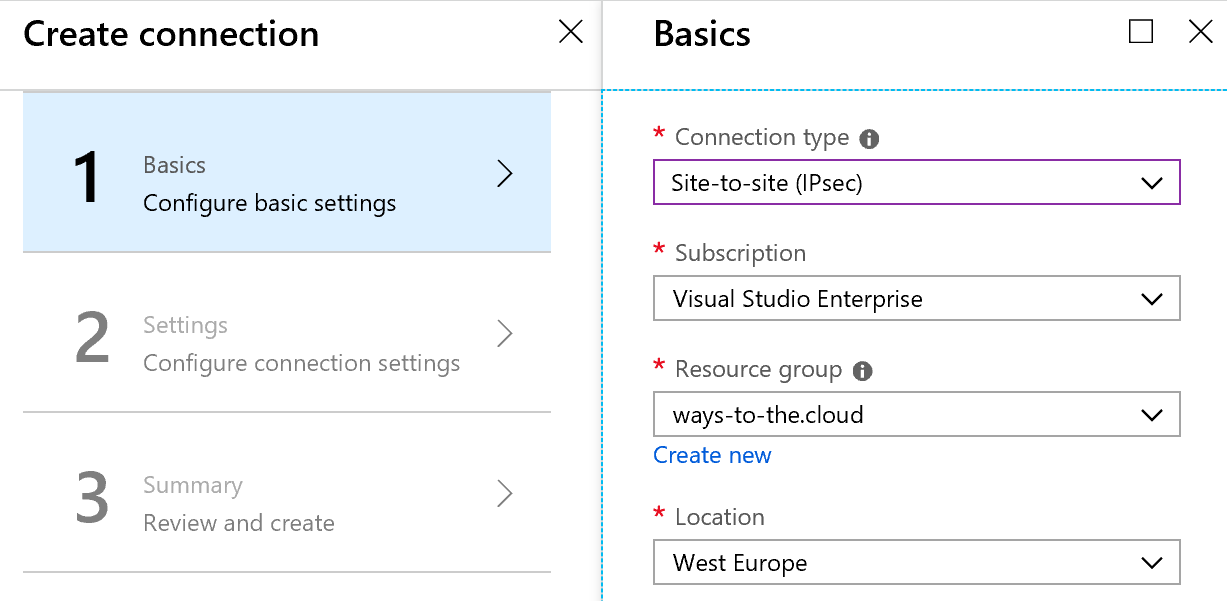Click the chevron arrow on Summary step
The width and height of the screenshot is (1227, 601).
pos(505,493)
